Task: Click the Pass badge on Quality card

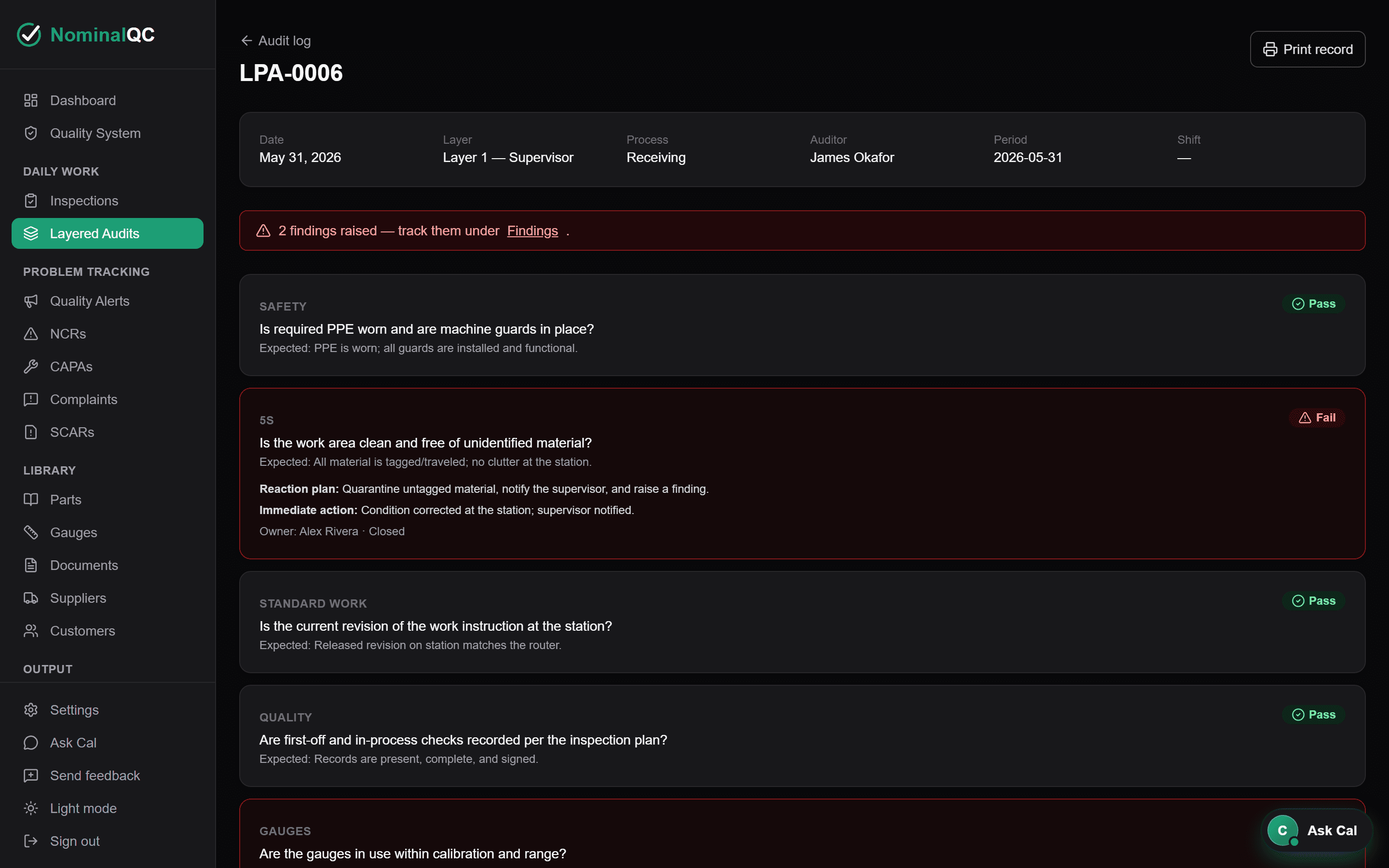Action: click(x=1313, y=714)
